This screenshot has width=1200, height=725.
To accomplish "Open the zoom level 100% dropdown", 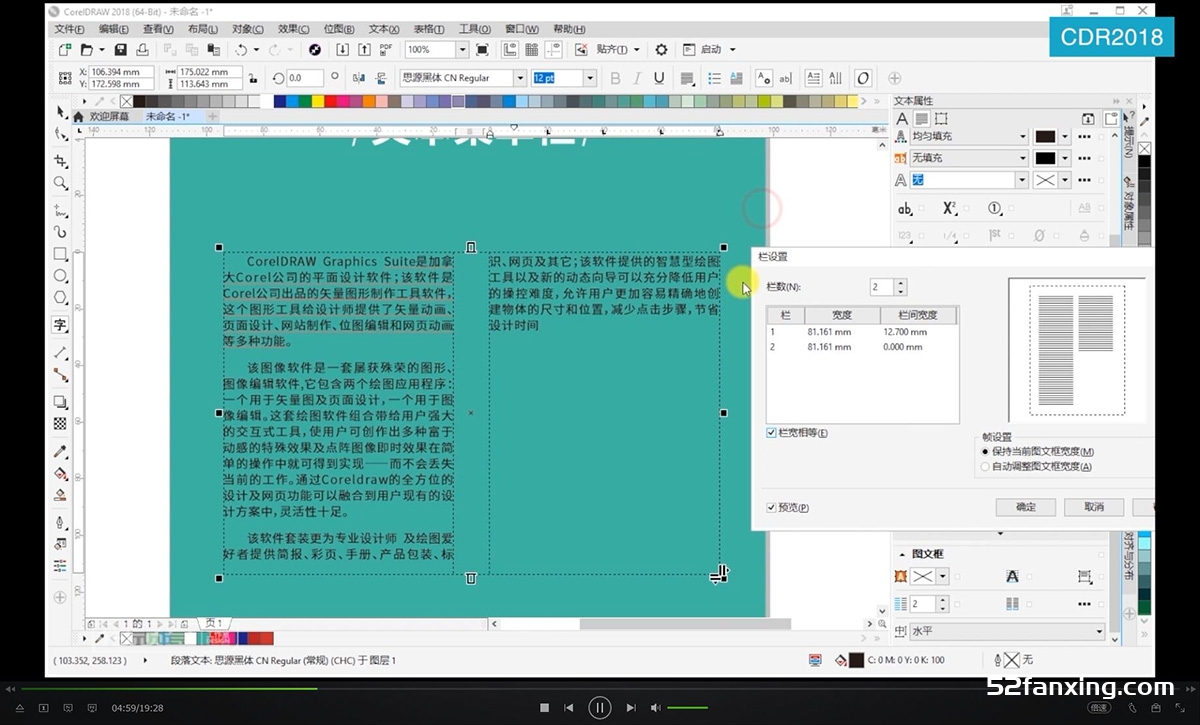I will click(x=462, y=49).
